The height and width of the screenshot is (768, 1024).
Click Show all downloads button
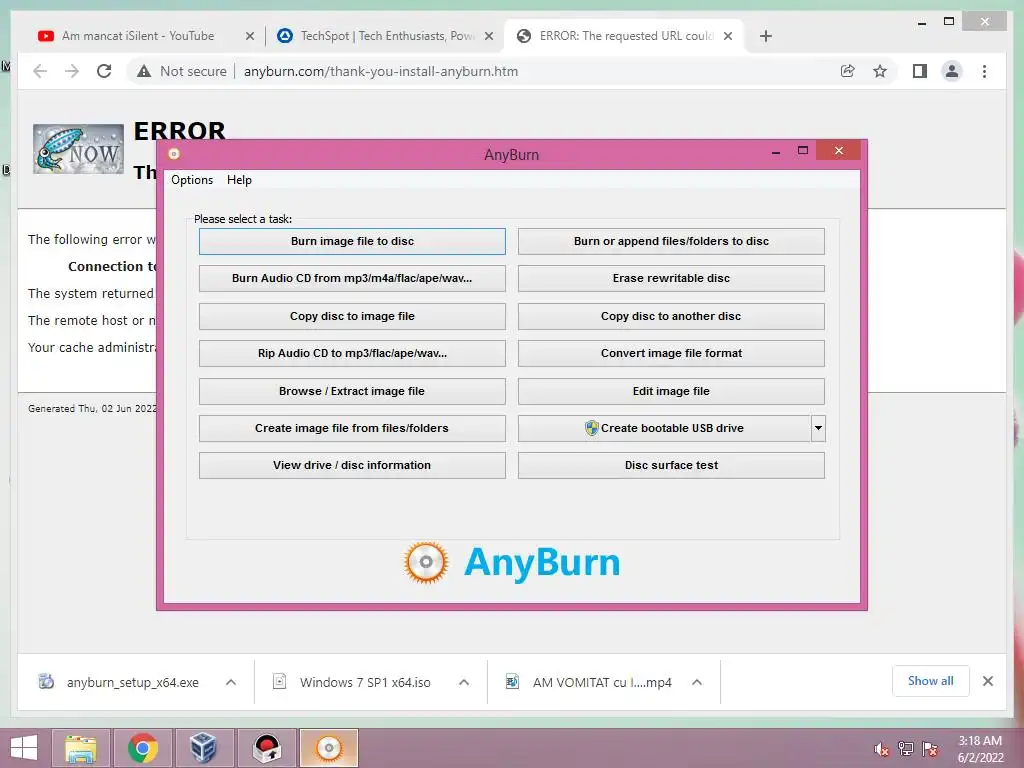(x=931, y=681)
